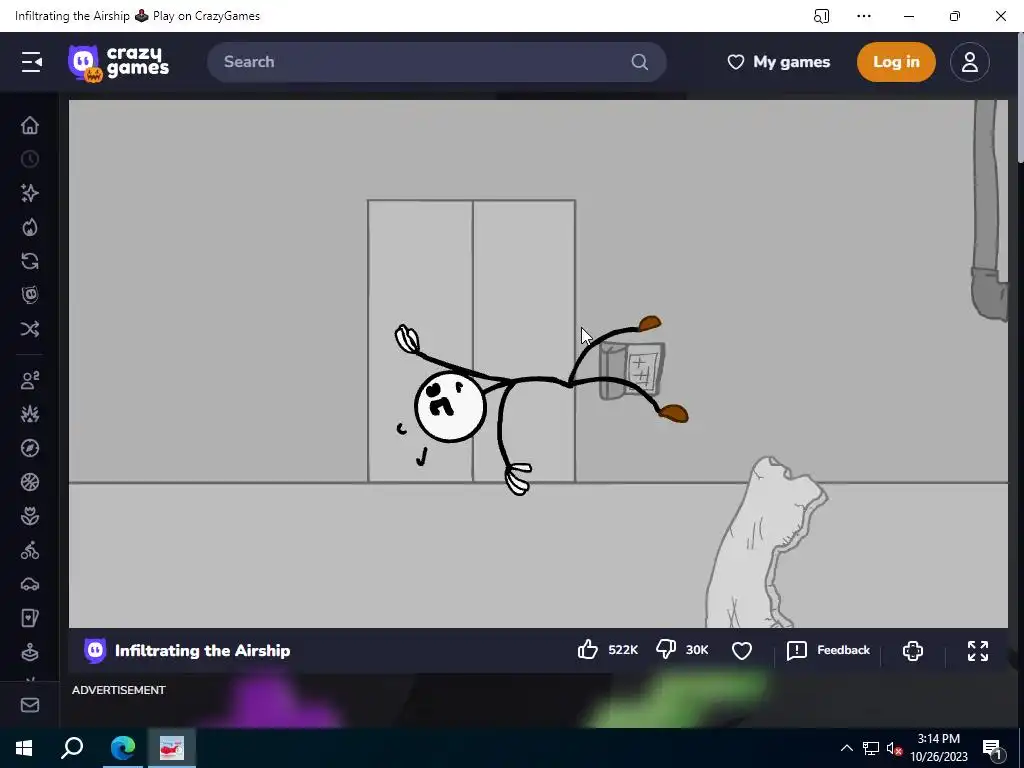Open Action category explosion icon
This screenshot has height=768, width=1024.
pyautogui.click(x=29, y=414)
